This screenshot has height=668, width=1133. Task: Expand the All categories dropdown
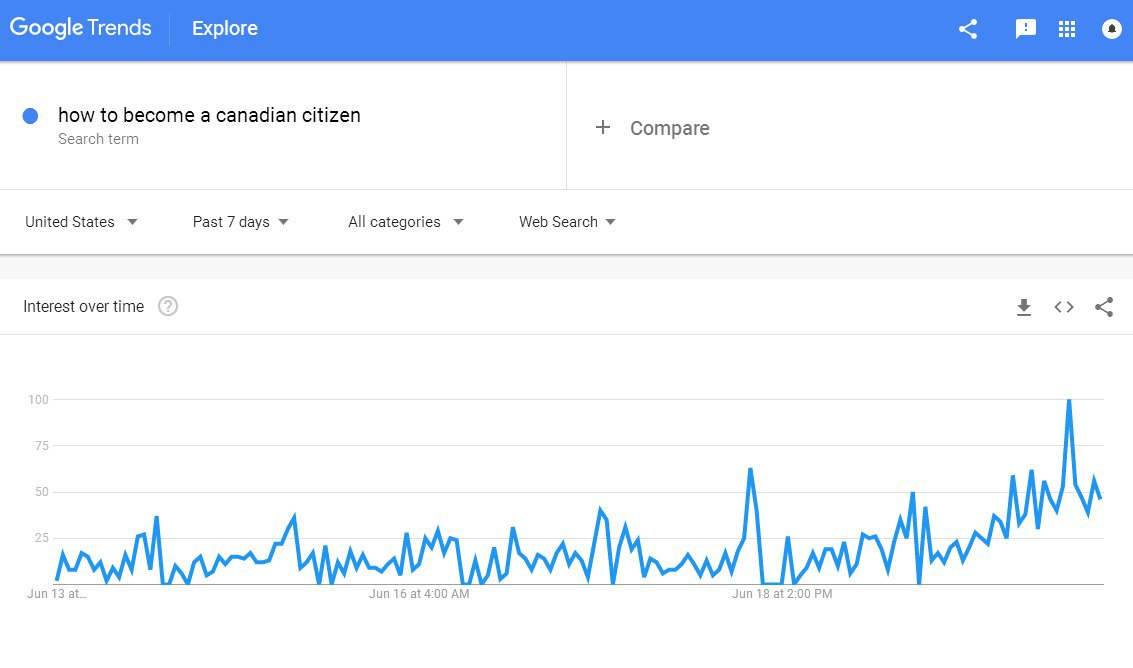[x=405, y=222]
